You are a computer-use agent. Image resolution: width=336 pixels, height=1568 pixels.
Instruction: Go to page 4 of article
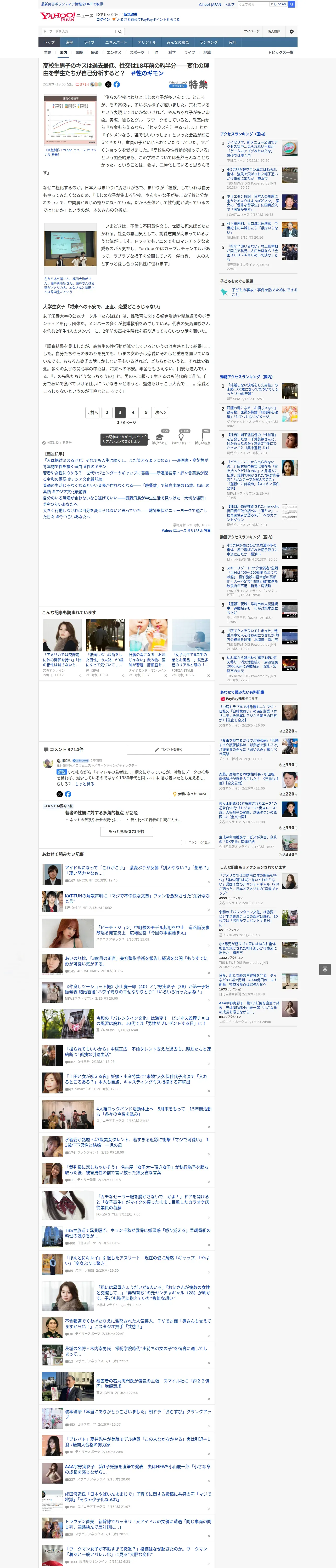(133, 413)
